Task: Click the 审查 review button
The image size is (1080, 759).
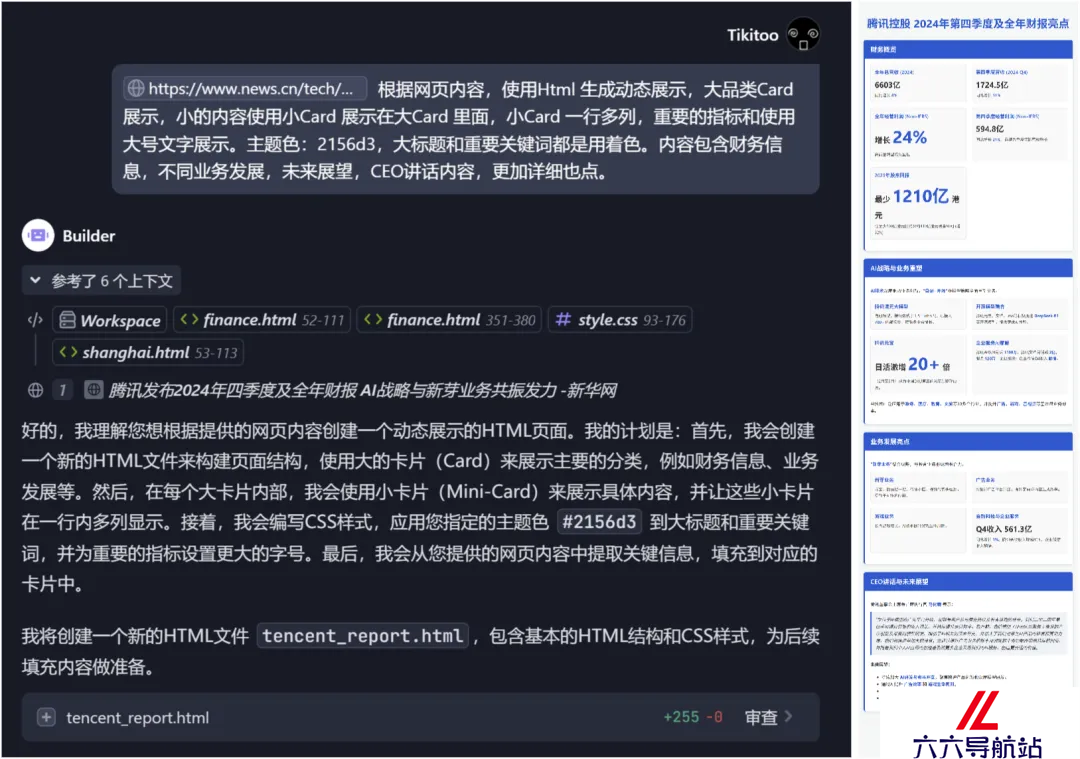Action: point(760,717)
